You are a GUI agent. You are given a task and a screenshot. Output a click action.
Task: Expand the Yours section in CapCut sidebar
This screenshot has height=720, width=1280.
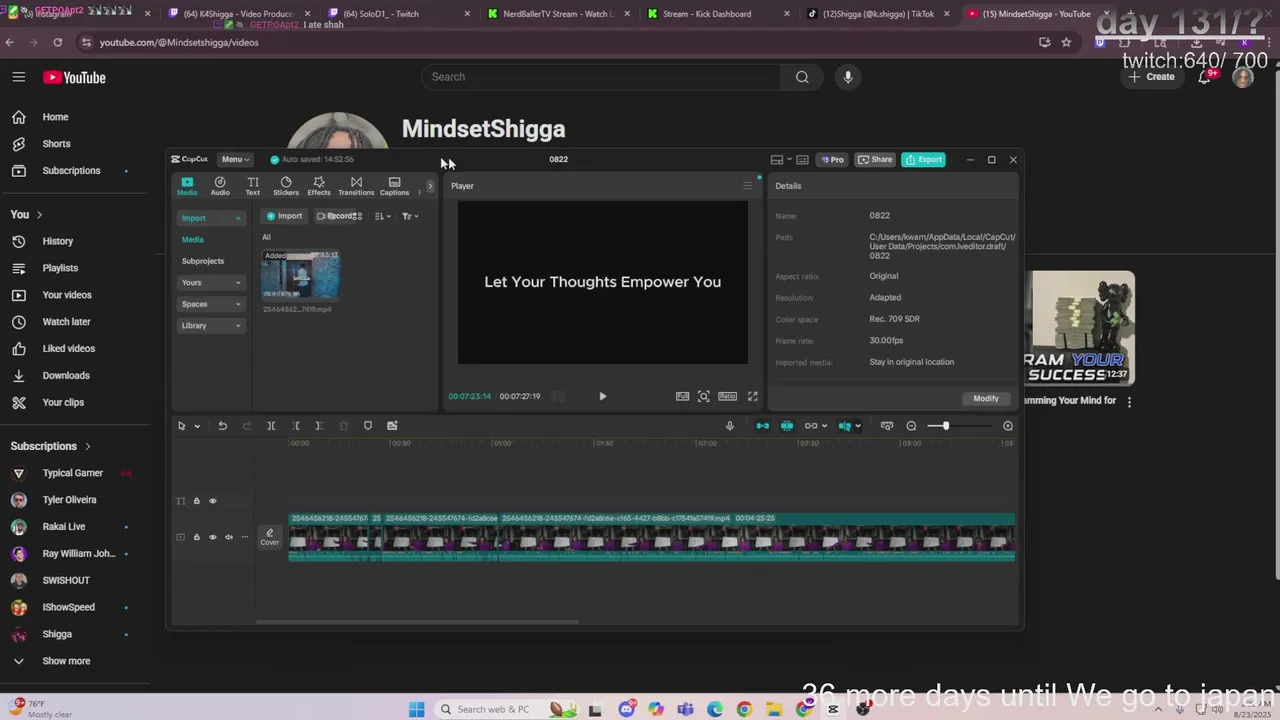click(x=210, y=282)
